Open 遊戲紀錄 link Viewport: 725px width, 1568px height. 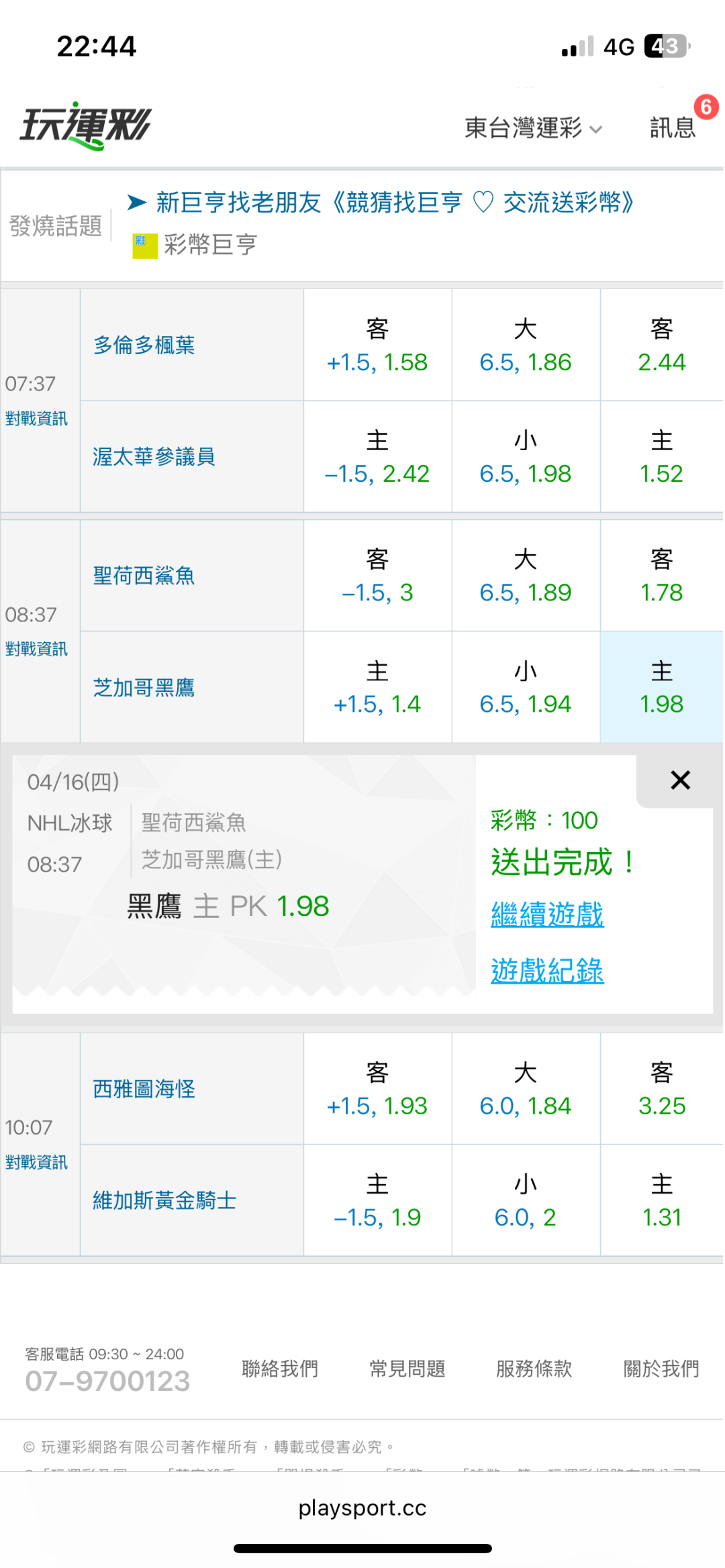547,971
